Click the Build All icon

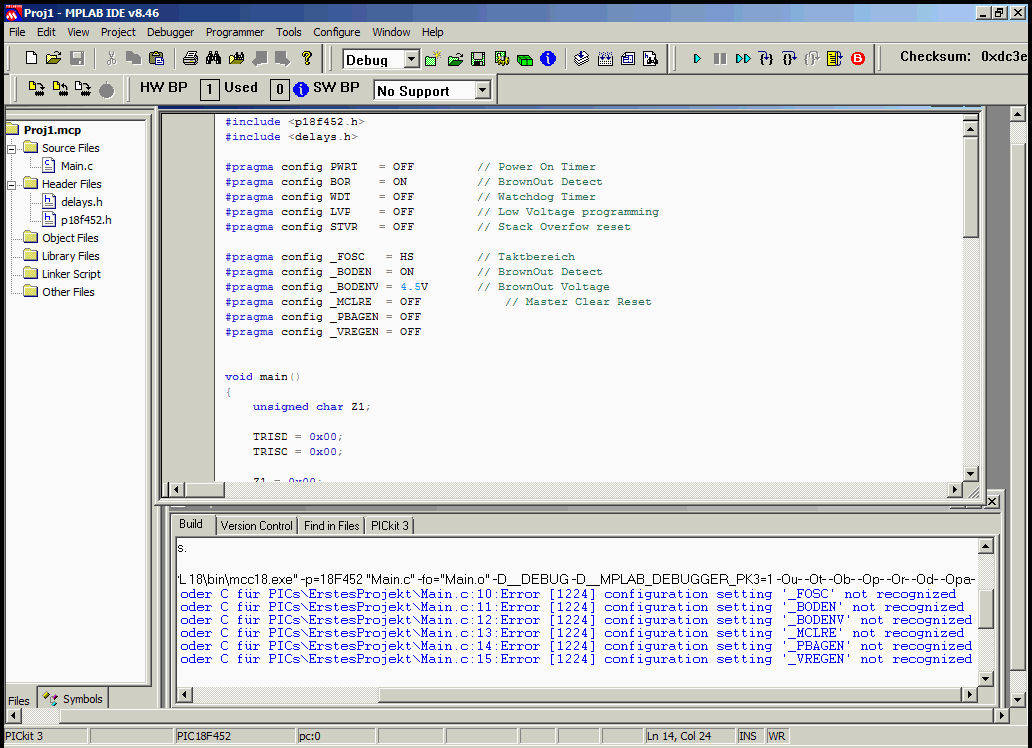605,59
